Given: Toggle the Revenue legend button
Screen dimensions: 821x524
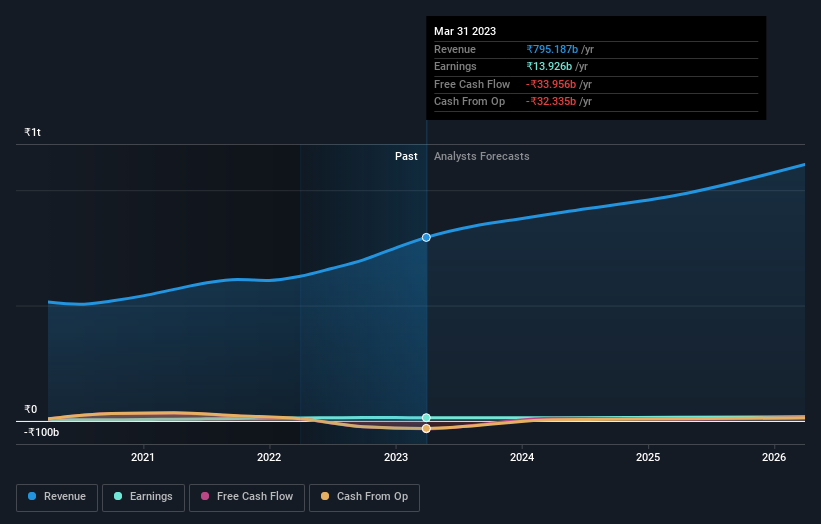Looking at the screenshot, I should [57, 497].
